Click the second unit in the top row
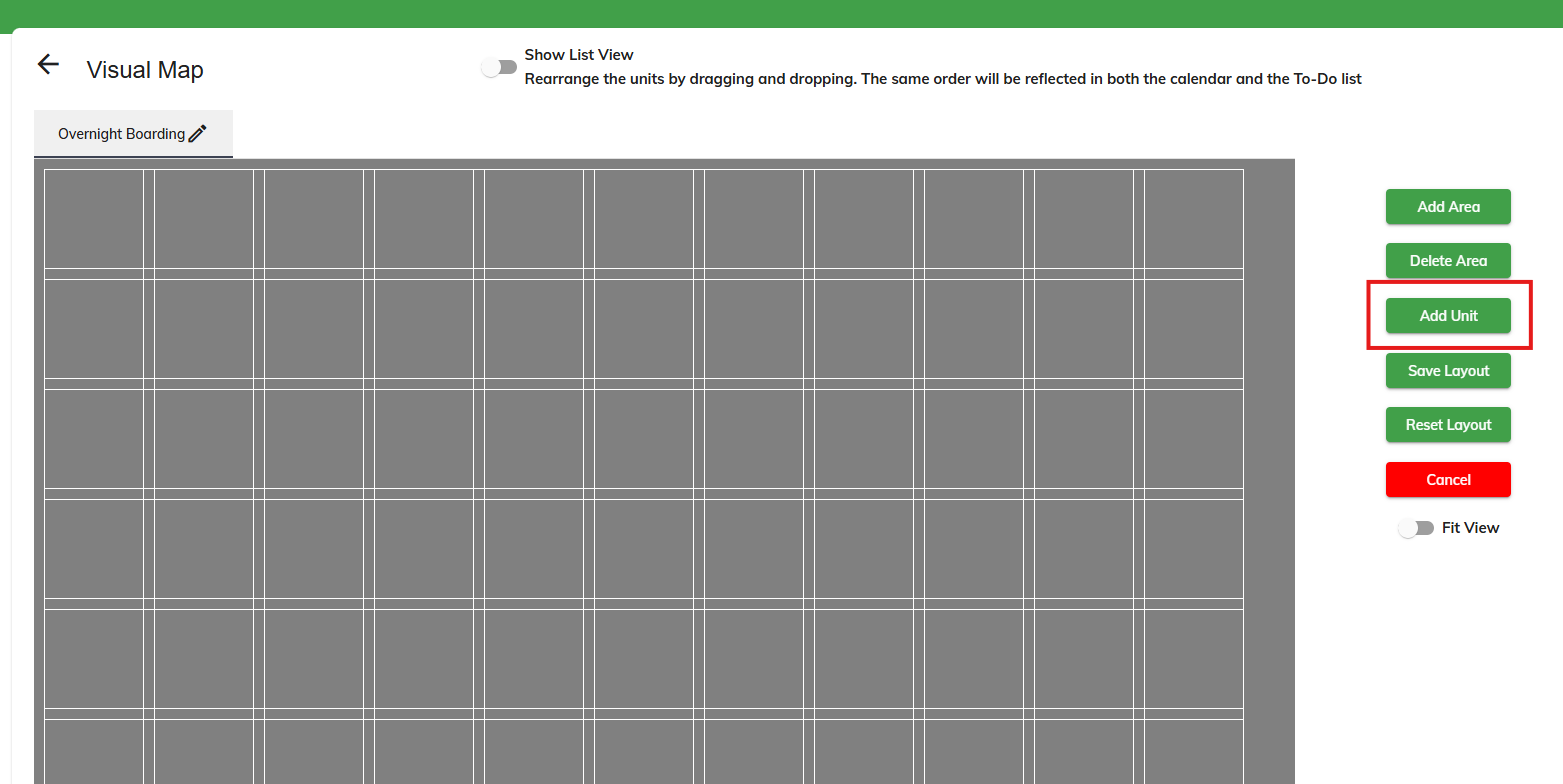Screen dimensions: 1563x784 pyautogui.click(x=204, y=220)
